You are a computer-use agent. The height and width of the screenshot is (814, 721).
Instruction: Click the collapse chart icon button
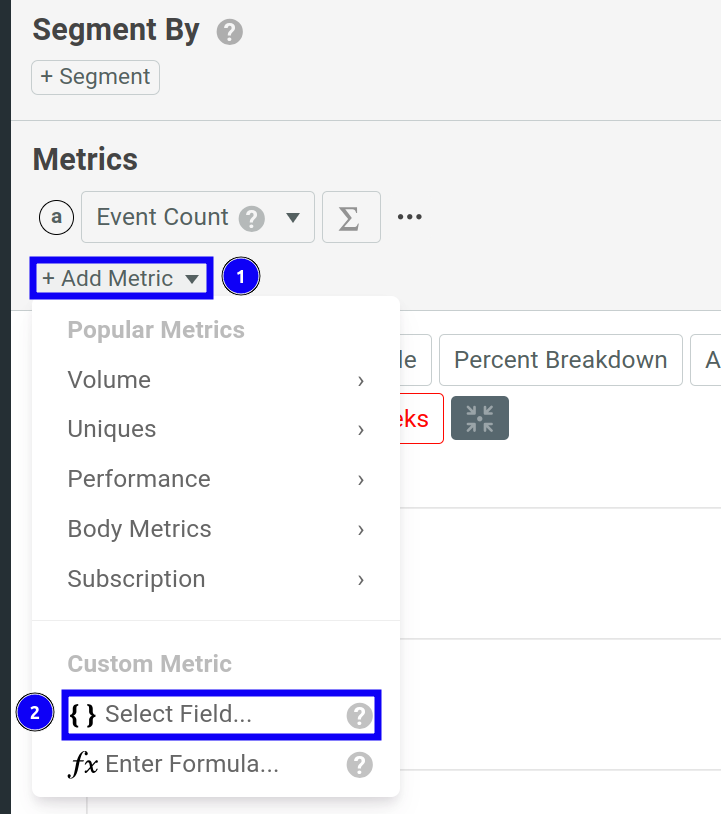(479, 418)
